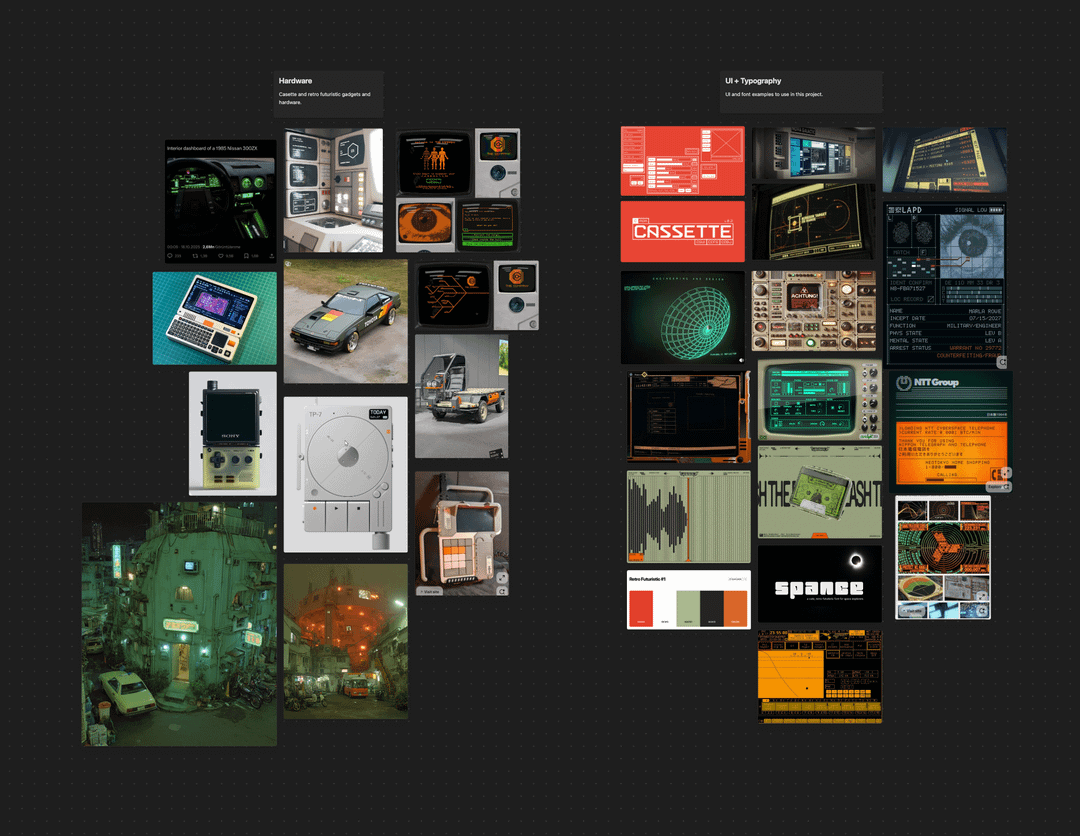
Task: Pick the red swatch in Retro Futuristic palette
Action: (640, 606)
